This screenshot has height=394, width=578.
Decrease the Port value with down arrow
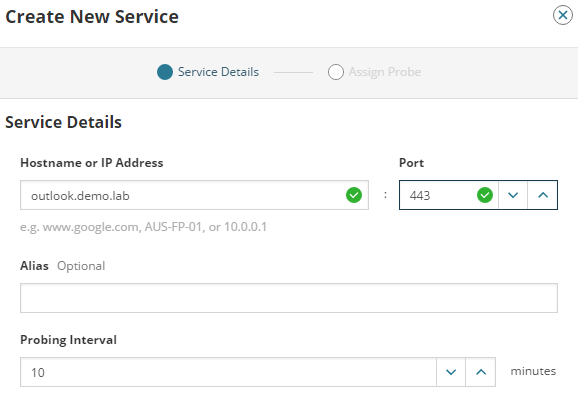click(513, 195)
